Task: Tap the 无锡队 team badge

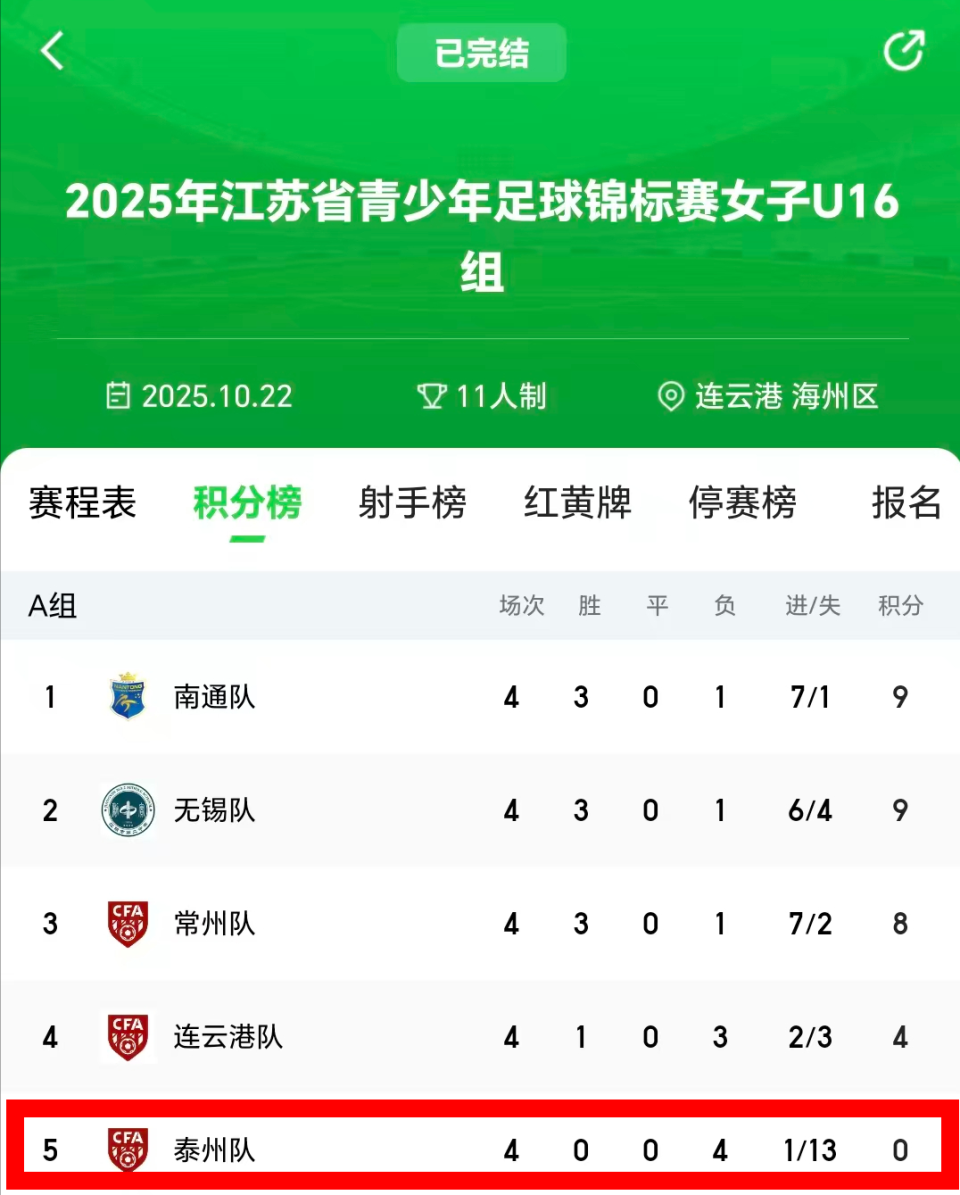Action: click(x=128, y=810)
